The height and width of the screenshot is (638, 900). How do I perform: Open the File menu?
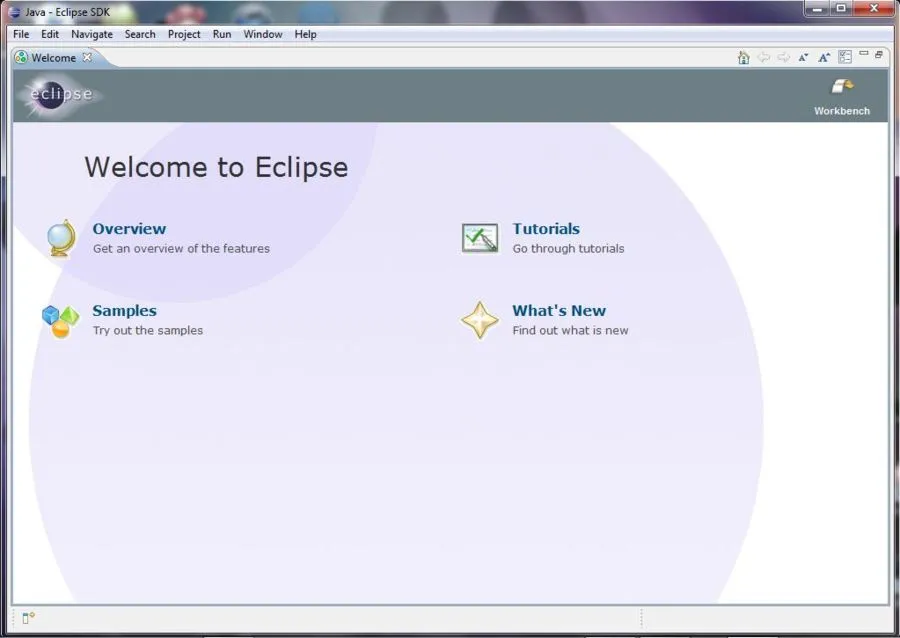coord(21,34)
